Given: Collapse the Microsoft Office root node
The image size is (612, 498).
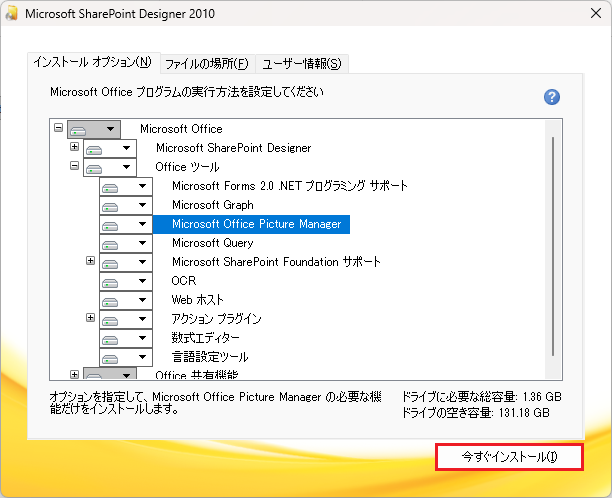Looking at the screenshot, I should click(x=58, y=128).
